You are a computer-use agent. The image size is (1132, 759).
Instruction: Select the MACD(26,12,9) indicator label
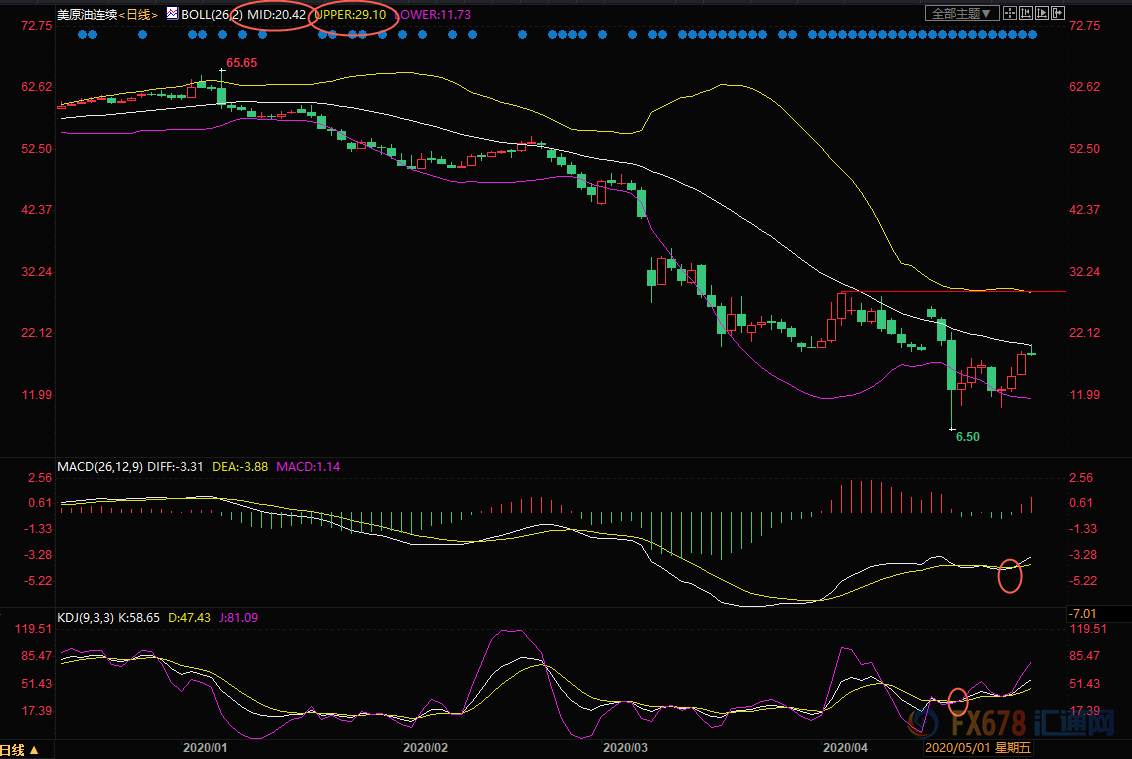click(x=100, y=467)
